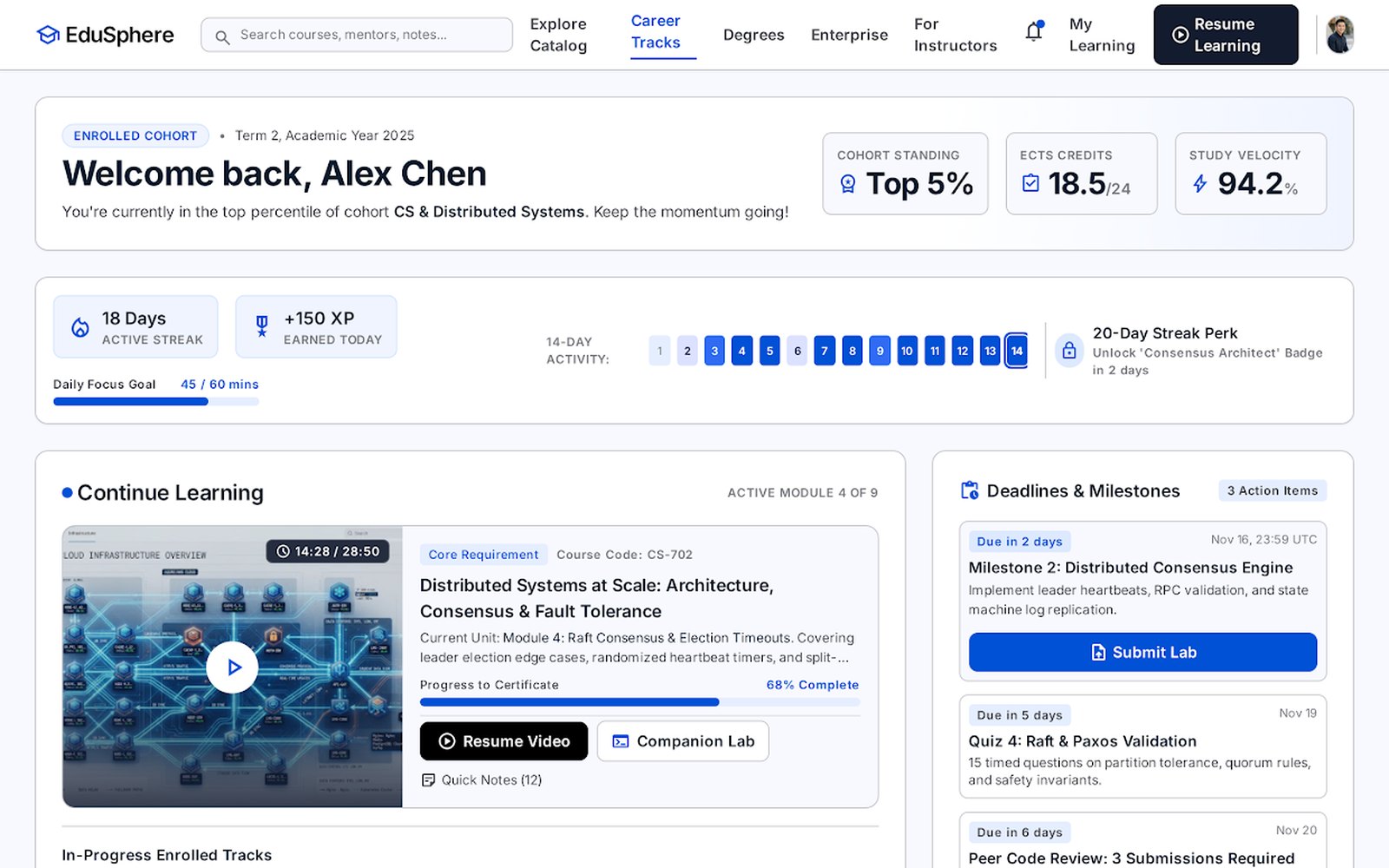Click the XP Earned medal icon
The image size is (1389, 868).
point(262,326)
